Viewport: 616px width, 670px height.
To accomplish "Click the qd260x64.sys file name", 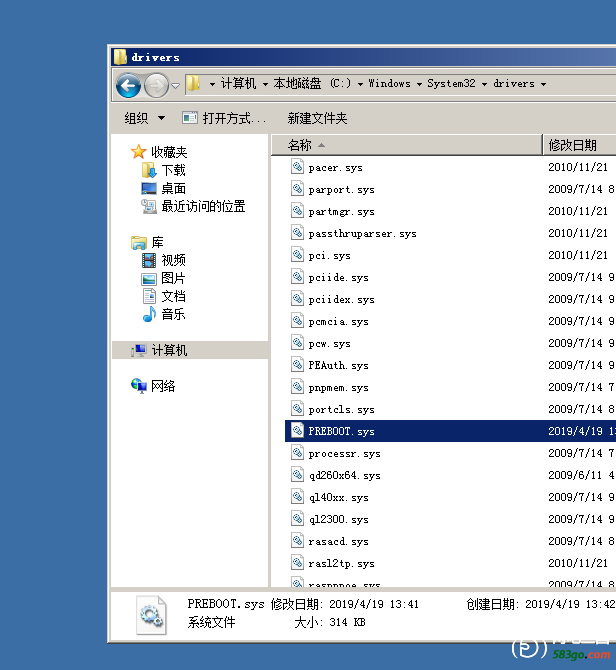I will point(344,475).
